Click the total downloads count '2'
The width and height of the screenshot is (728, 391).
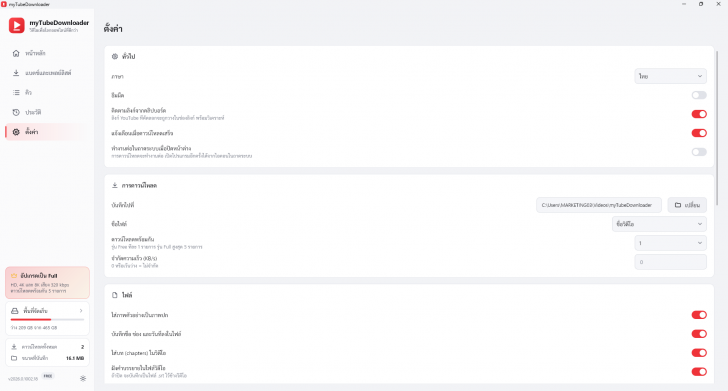(x=83, y=347)
